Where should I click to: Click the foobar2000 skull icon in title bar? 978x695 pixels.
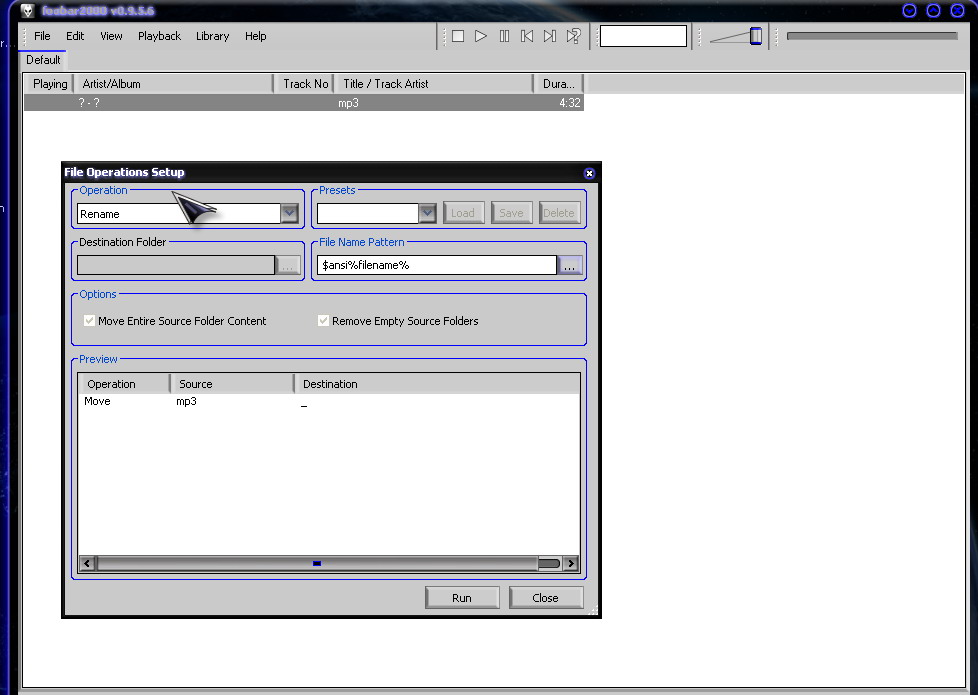pyautogui.click(x=27, y=11)
